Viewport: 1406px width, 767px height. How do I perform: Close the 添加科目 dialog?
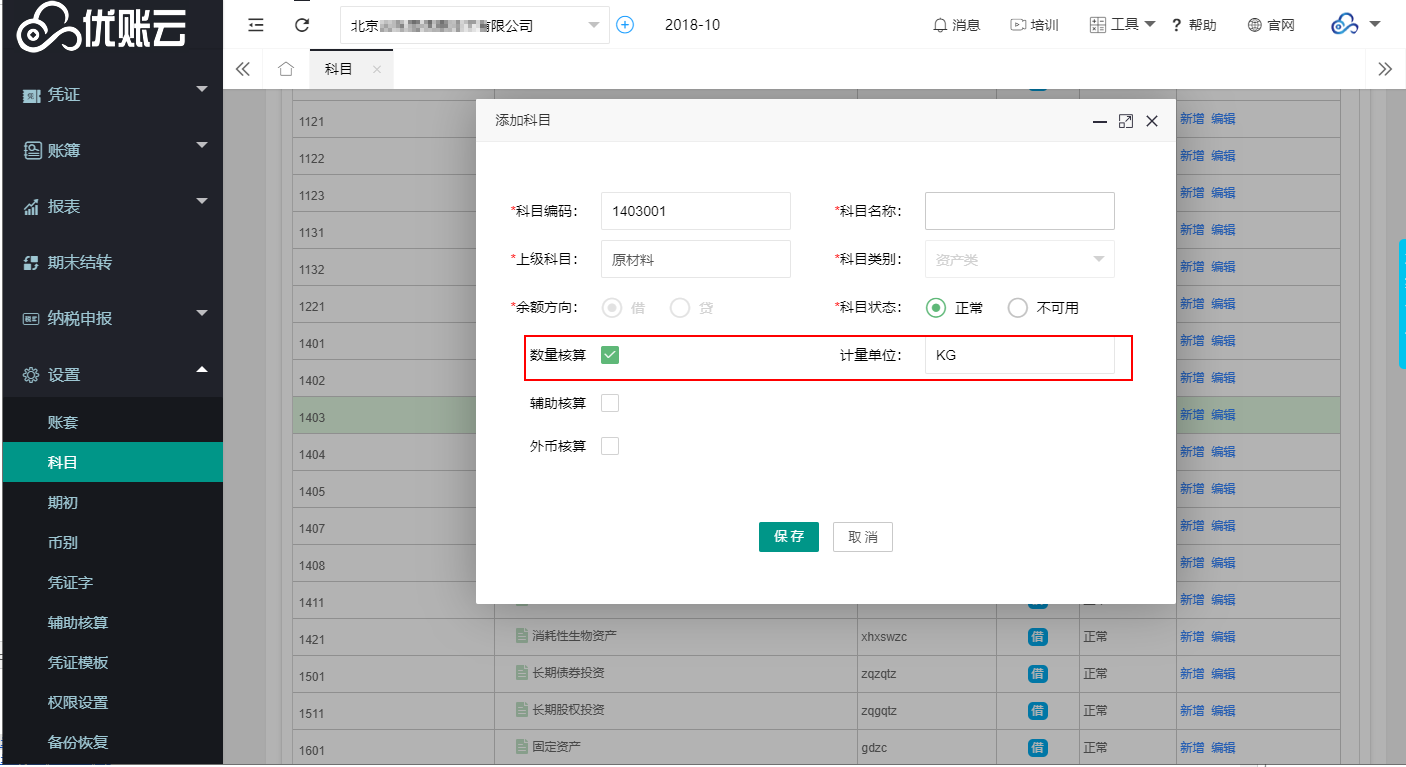(x=1152, y=121)
